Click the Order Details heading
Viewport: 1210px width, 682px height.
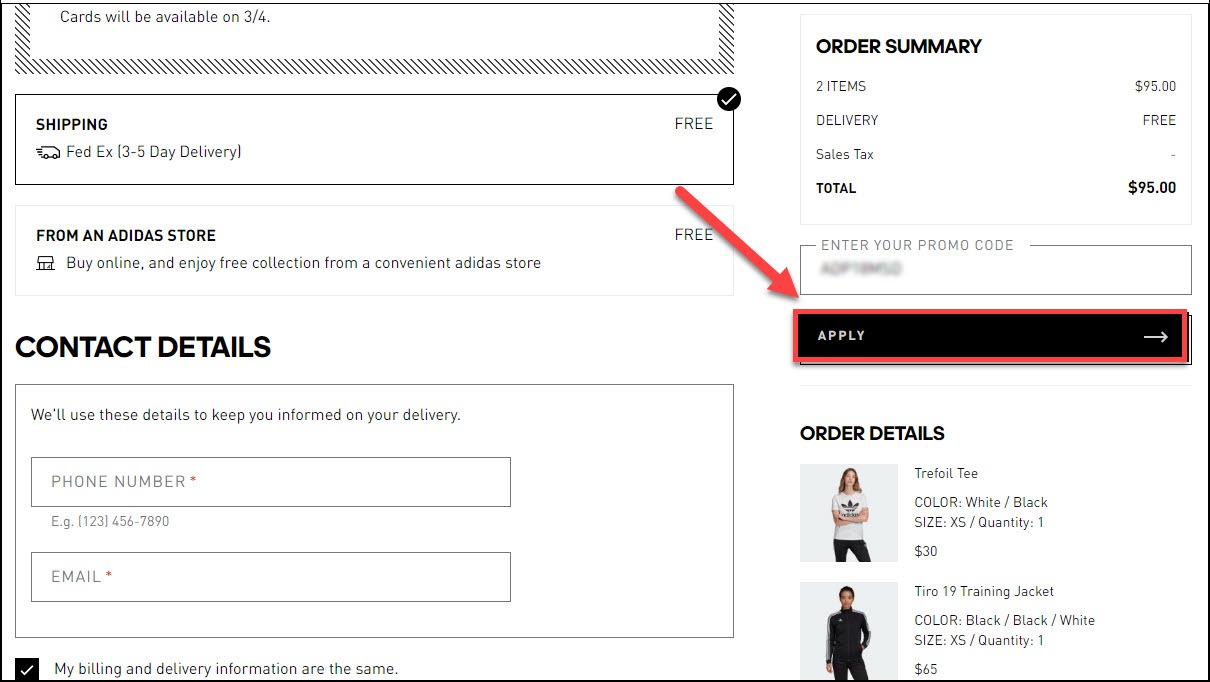click(871, 433)
